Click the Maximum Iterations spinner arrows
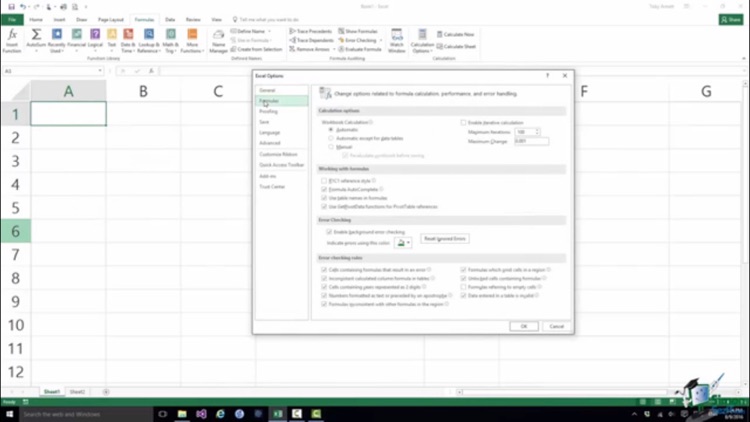The image size is (750, 422). (537, 132)
